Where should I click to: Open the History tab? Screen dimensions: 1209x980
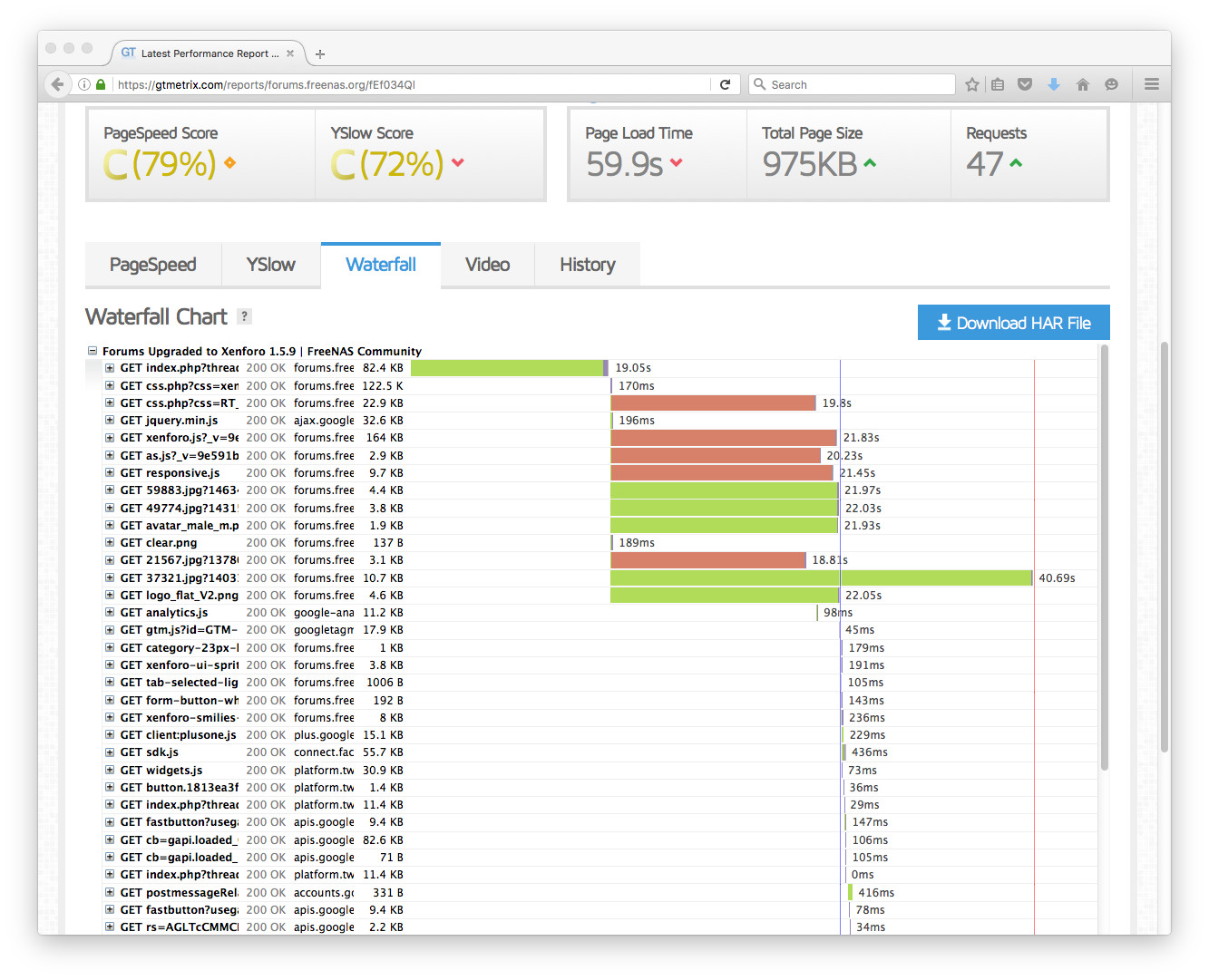point(588,265)
